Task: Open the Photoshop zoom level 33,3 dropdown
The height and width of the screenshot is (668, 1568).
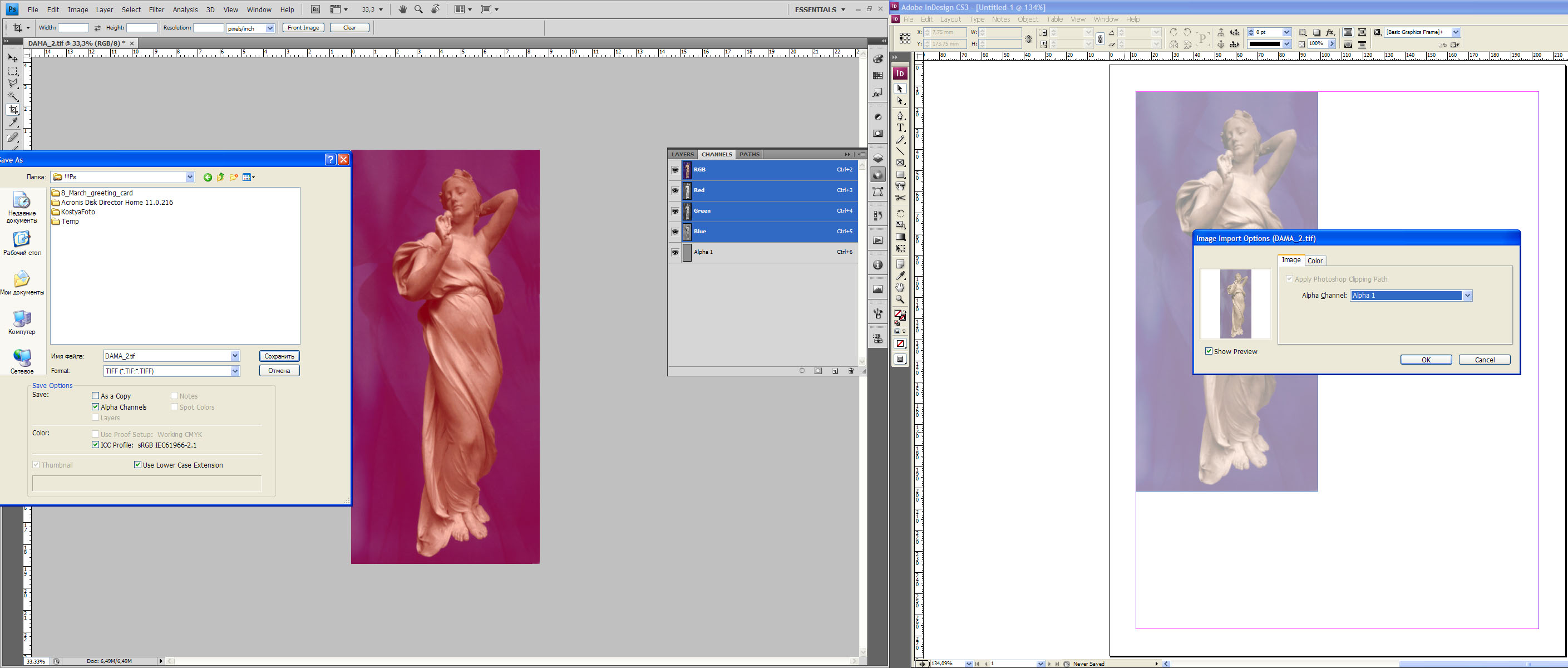Action: coord(381,10)
